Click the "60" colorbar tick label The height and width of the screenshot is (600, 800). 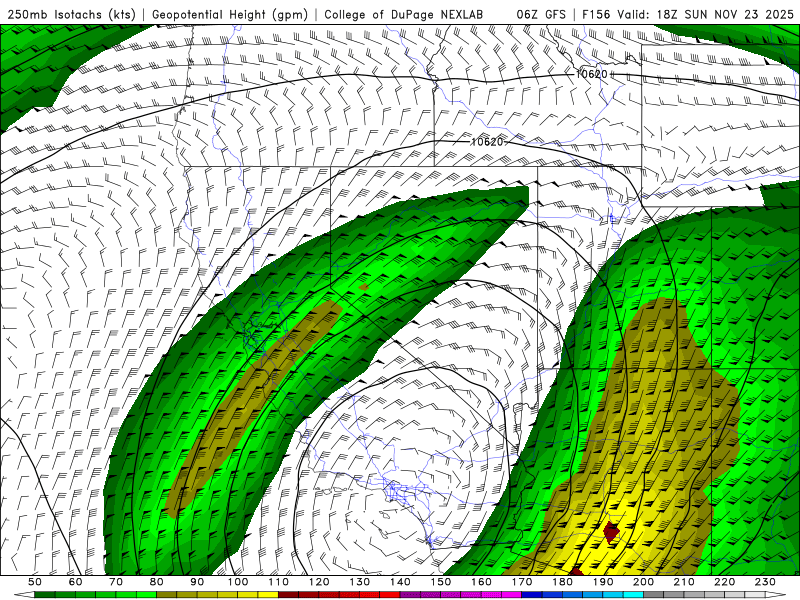[x=76, y=582]
